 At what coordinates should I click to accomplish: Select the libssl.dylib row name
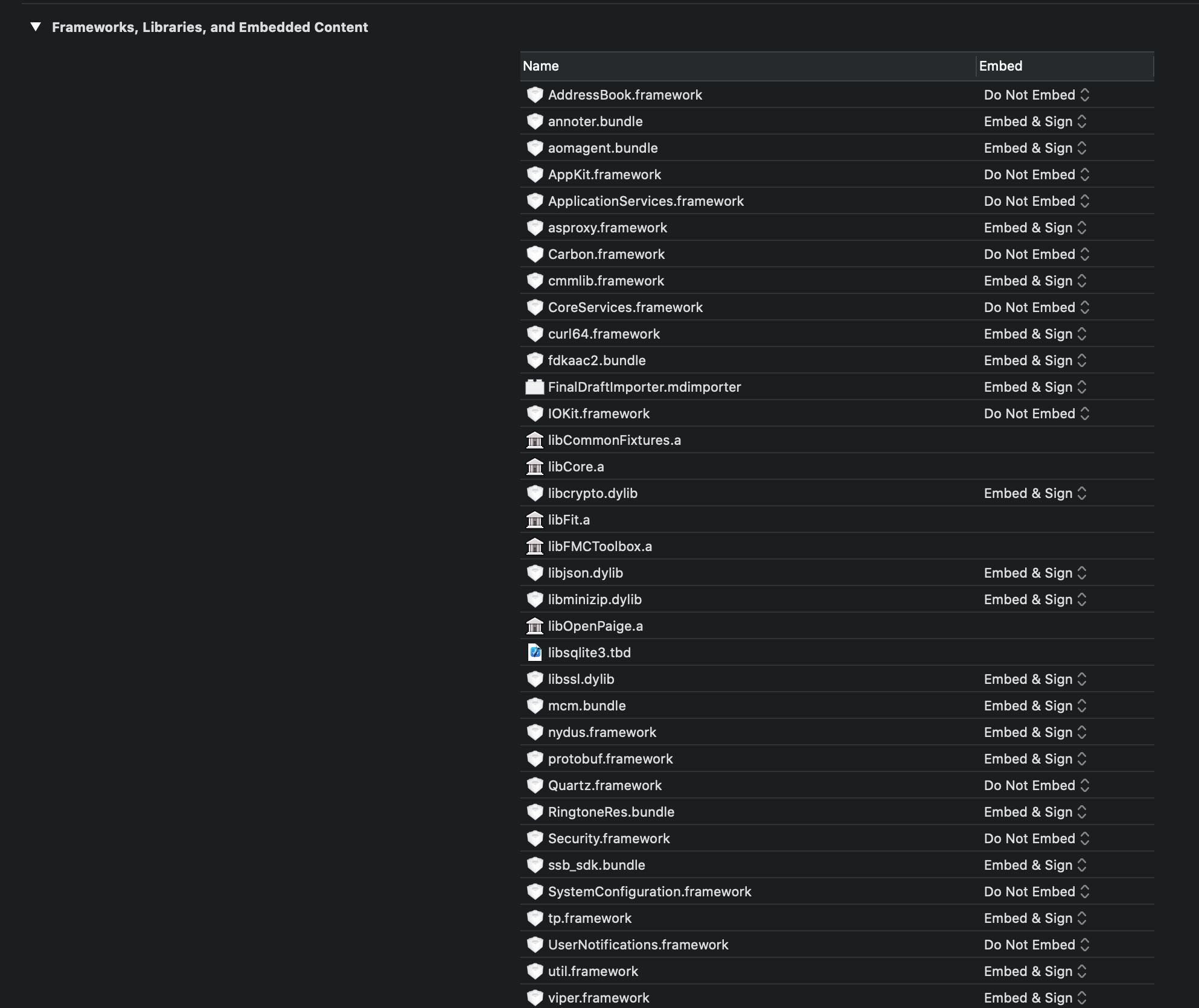[x=581, y=679]
